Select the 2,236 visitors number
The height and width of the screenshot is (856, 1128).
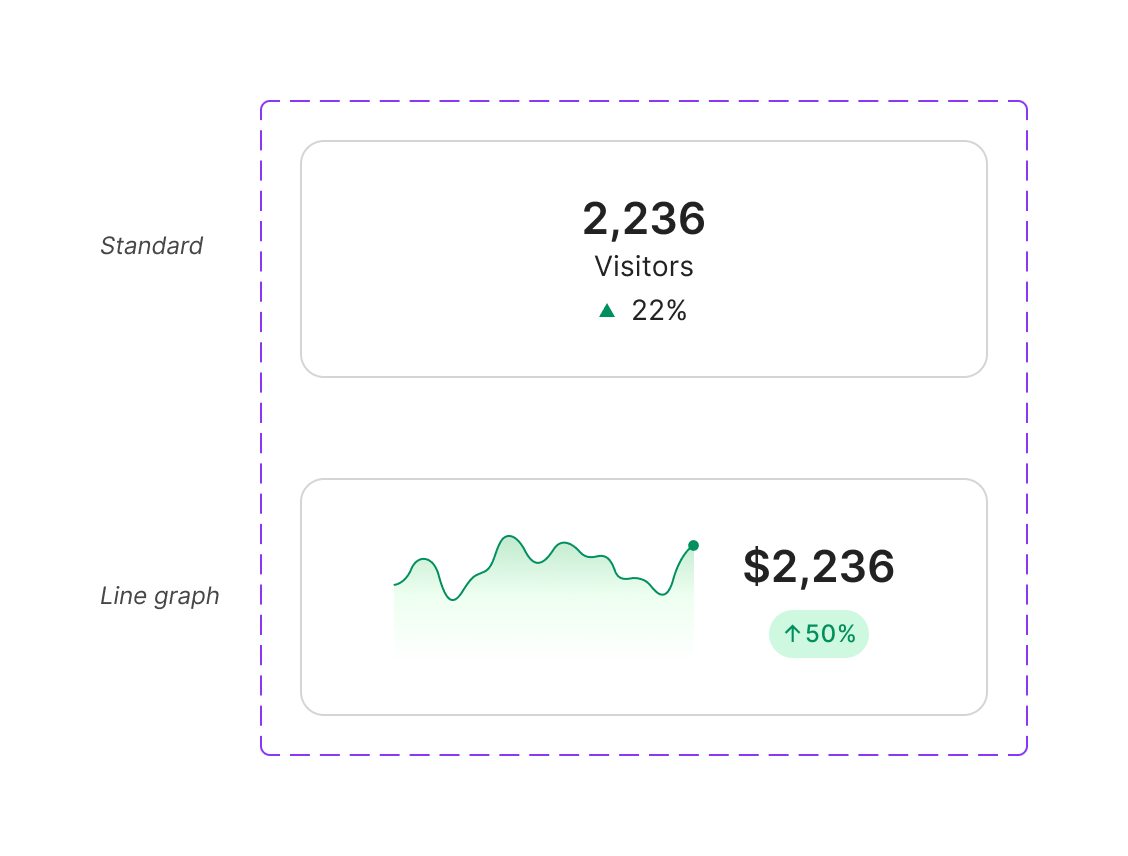pos(644,219)
